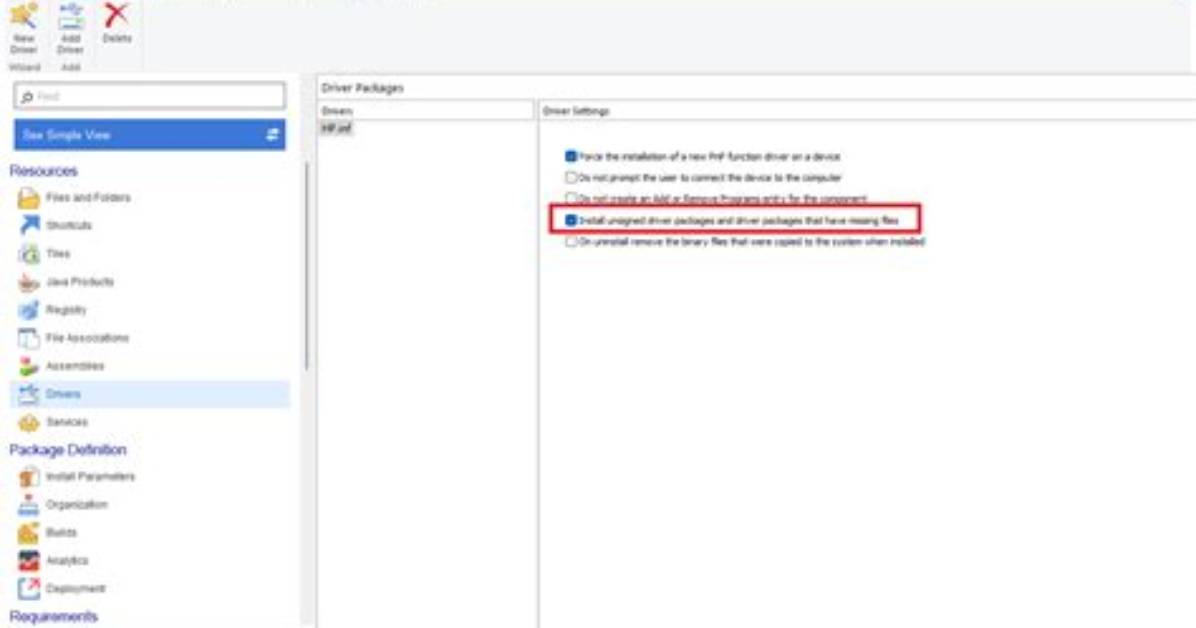The width and height of the screenshot is (1196, 628).
Task: Enable On uninstall remove the binary files
Action: click(x=571, y=241)
